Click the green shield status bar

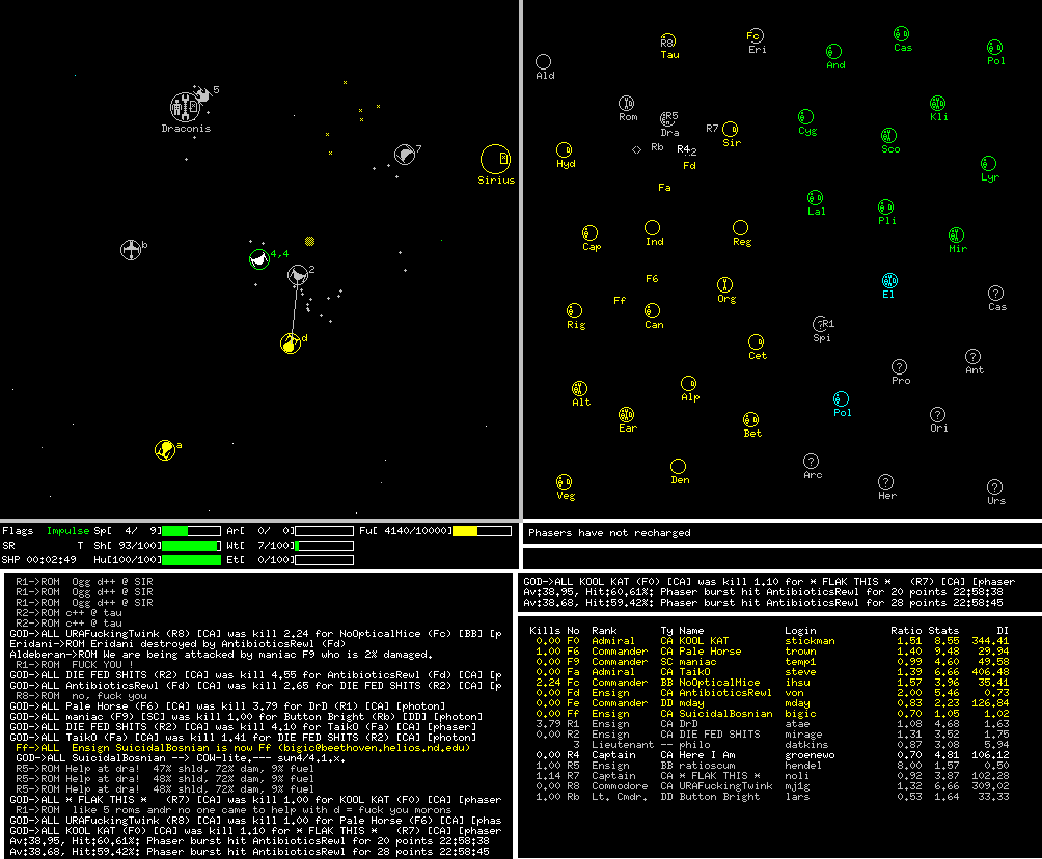tap(190, 545)
